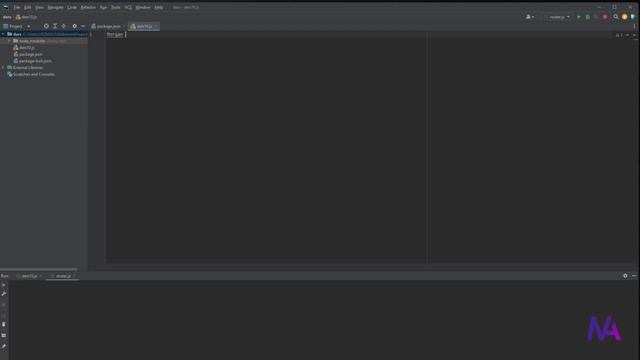Click the Project panel horizontal scrollbar
Viewport: 640px width, 360px height.
39,269
